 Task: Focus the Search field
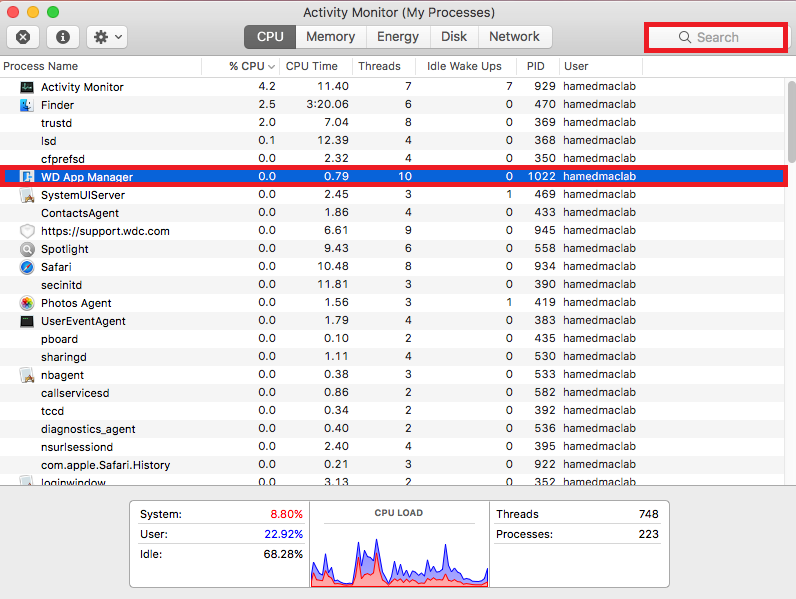(x=716, y=37)
